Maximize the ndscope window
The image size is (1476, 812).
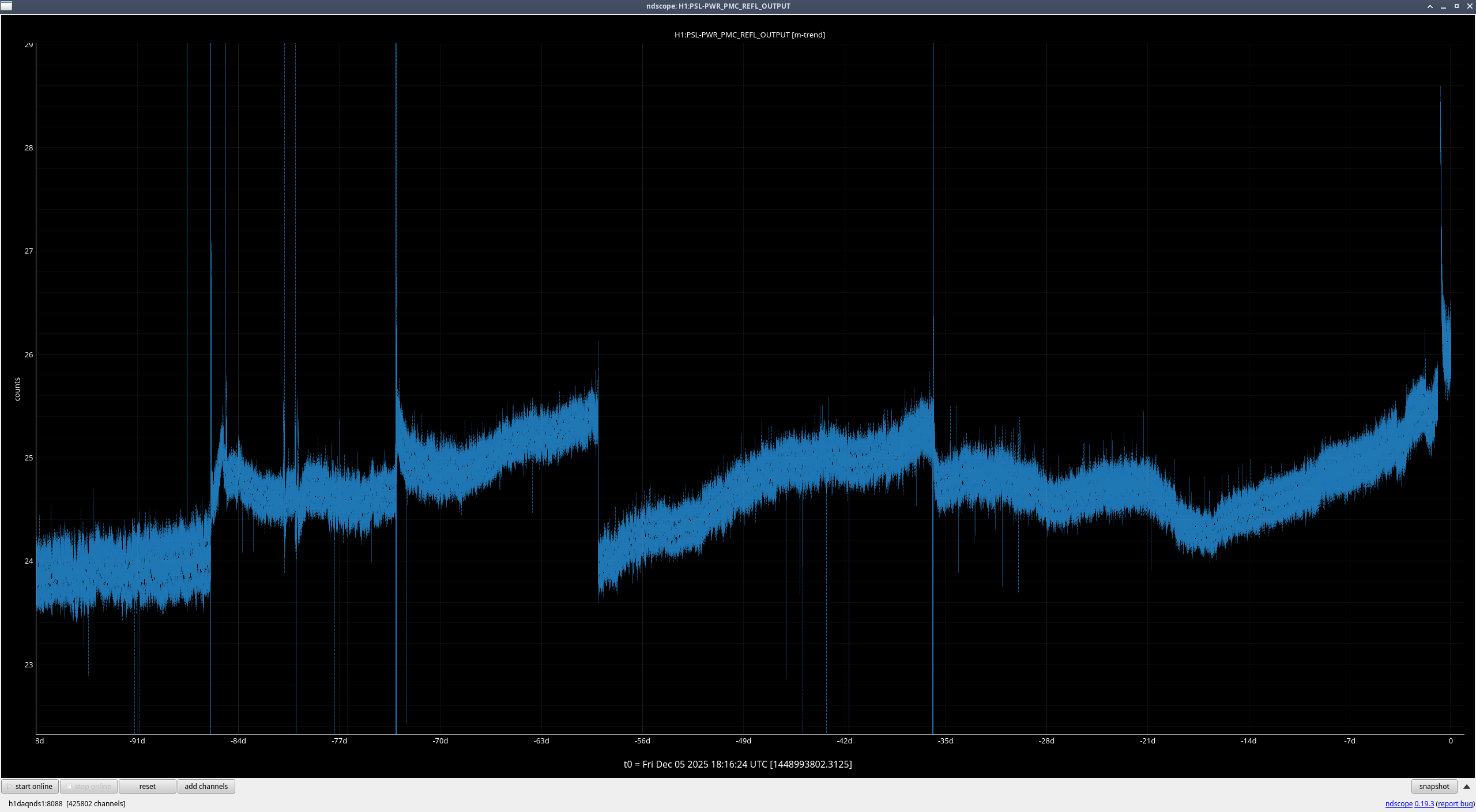(x=1456, y=6)
